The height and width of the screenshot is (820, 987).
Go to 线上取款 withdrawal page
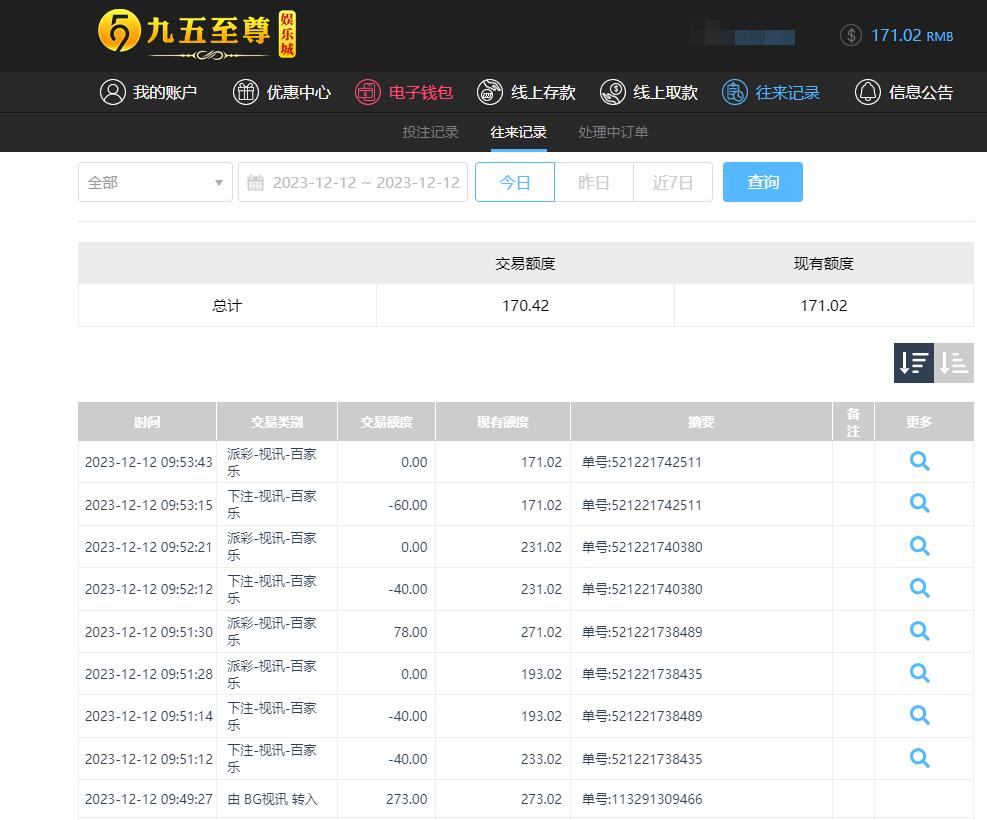648,92
